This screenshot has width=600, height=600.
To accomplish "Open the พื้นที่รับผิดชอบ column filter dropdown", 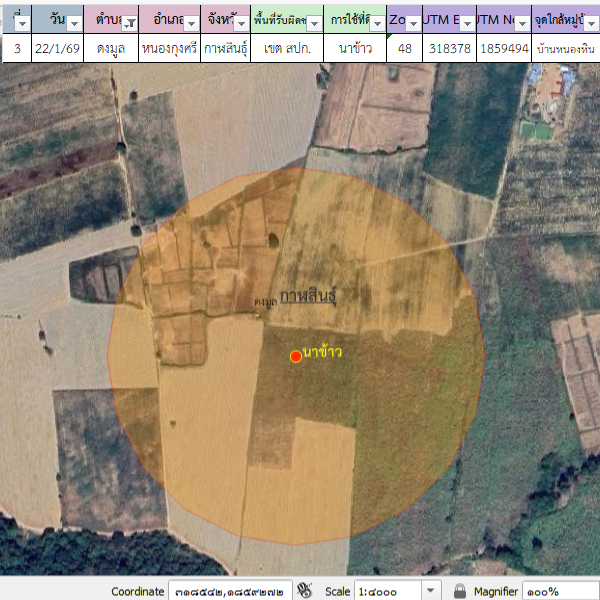I will pos(314,22).
